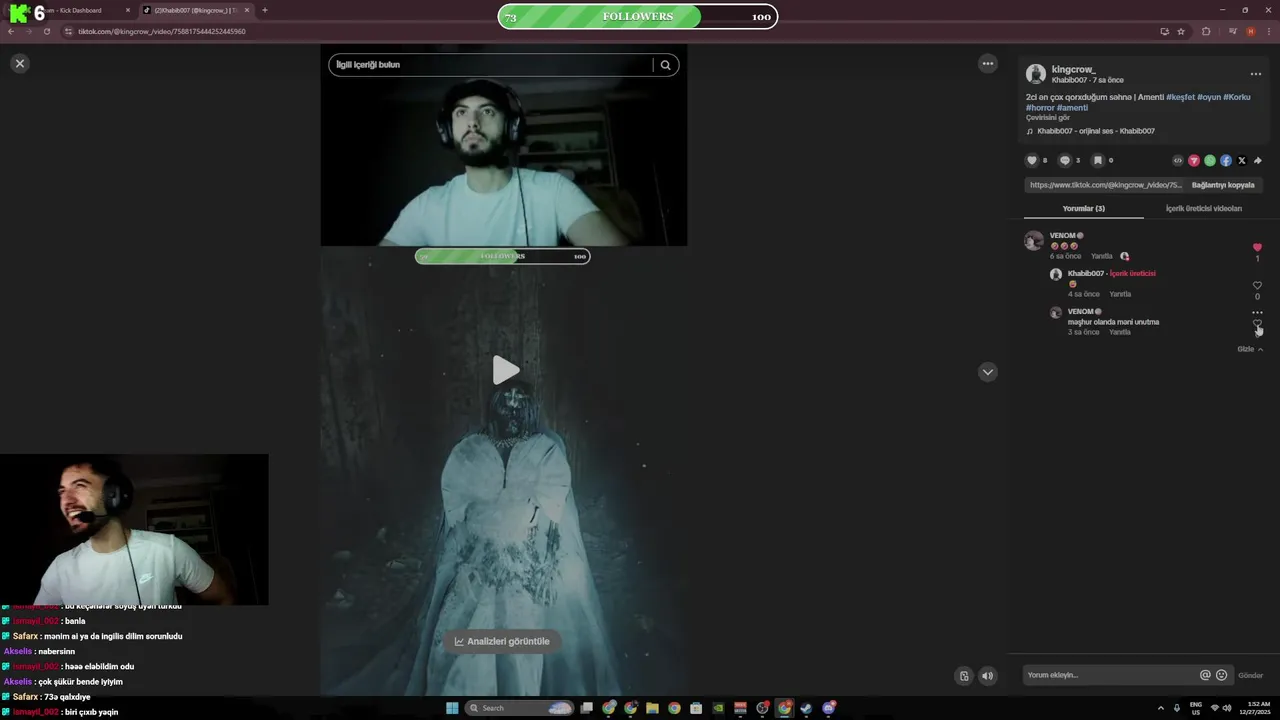1280x720 pixels.
Task: Open kingcrow_ profile avatar
Action: [1036, 74]
